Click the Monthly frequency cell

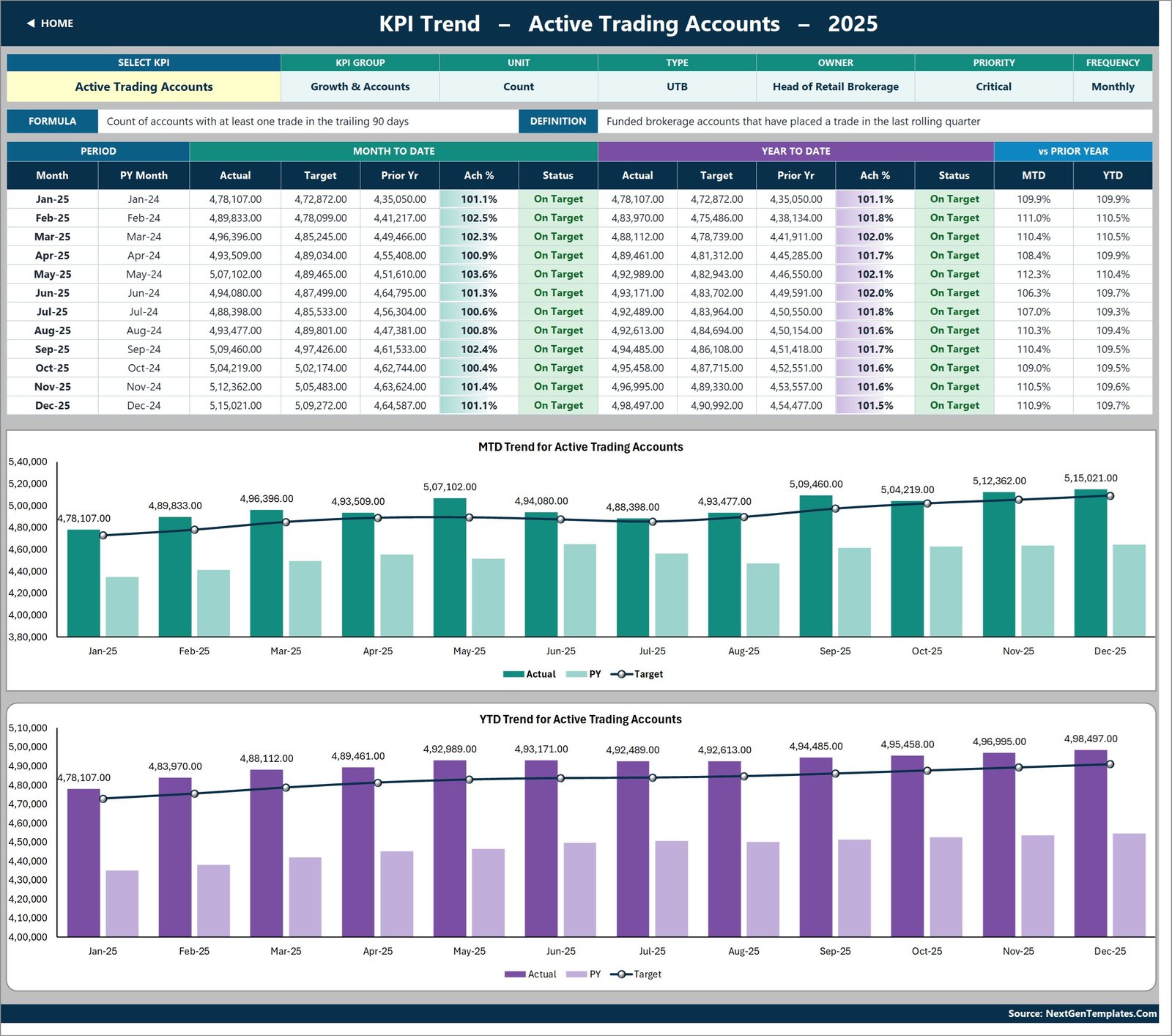click(x=1113, y=86)
